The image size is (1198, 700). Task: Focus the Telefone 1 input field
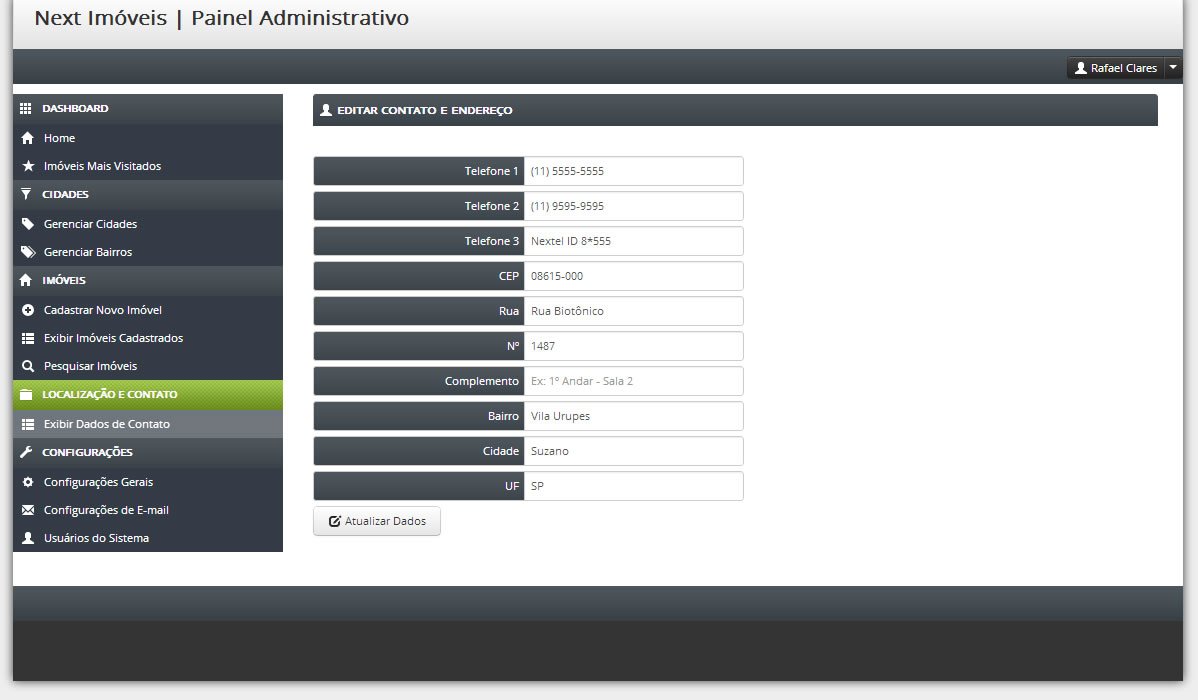[633, 171]
